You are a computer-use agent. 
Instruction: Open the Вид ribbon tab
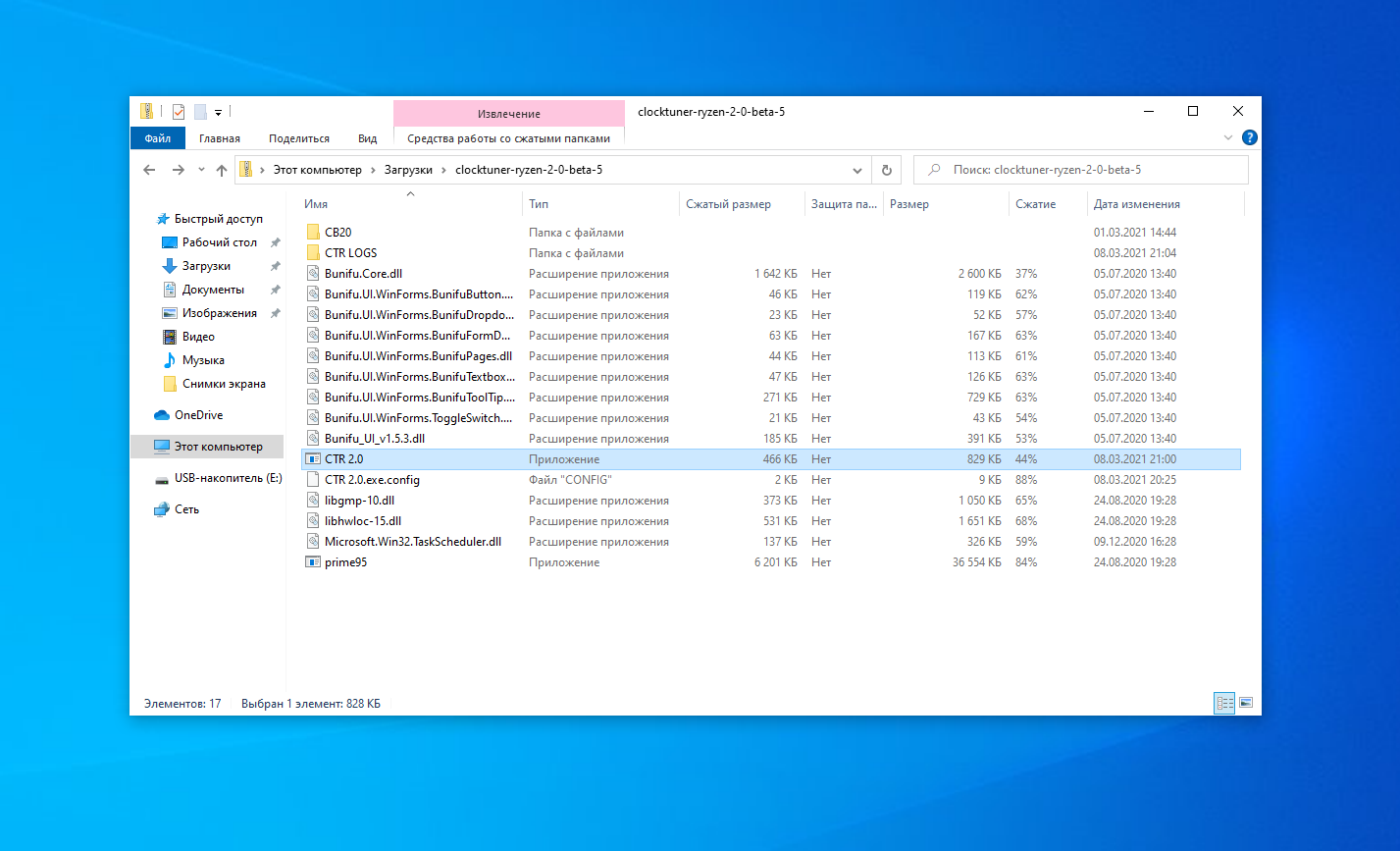pos(368,138)
